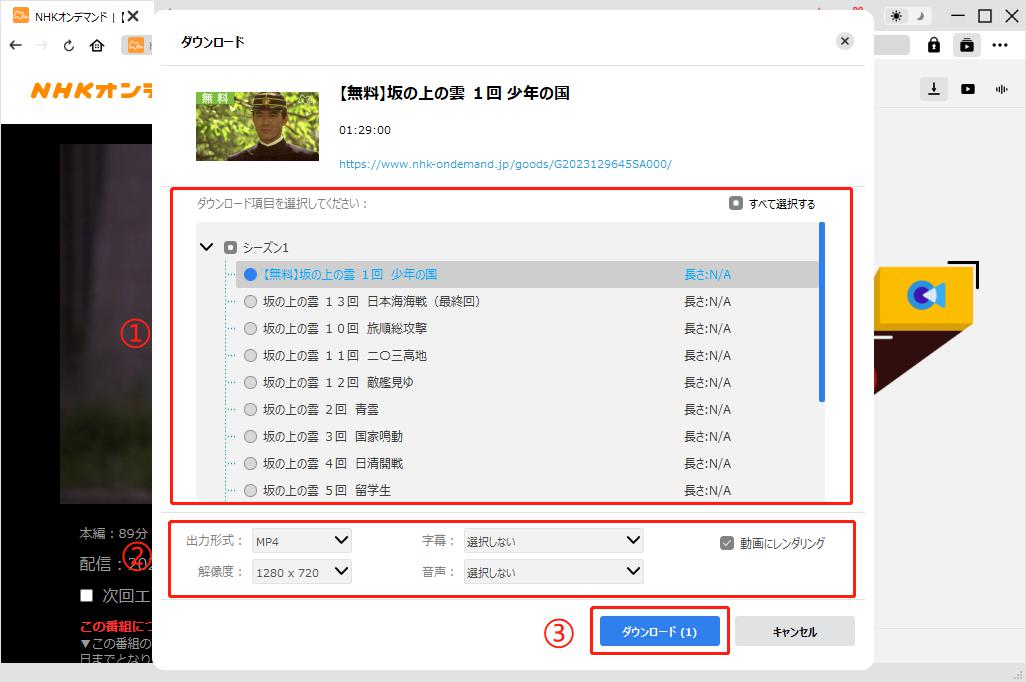Open the 字幕 dropdown
The width and height of the screenshot is (1026, 682).
[553, 541]
